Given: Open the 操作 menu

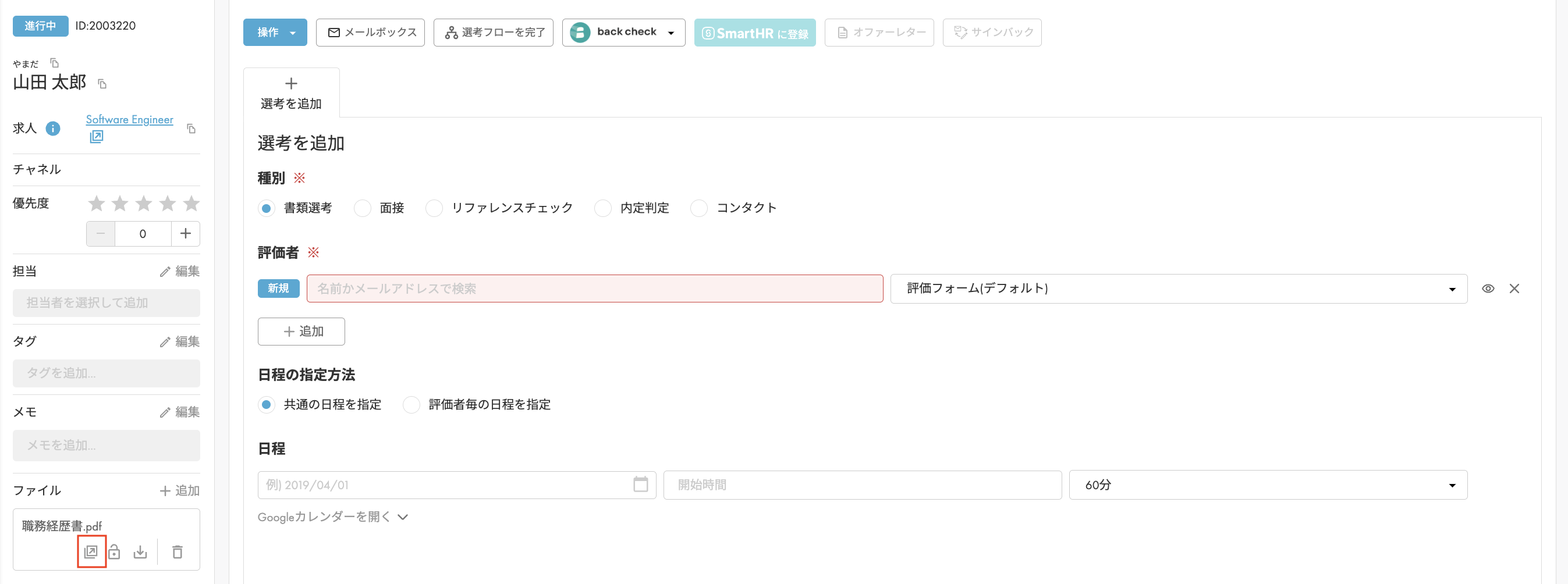Looking at the screenshot, I should pyautogui.click(x=275, y=32).
